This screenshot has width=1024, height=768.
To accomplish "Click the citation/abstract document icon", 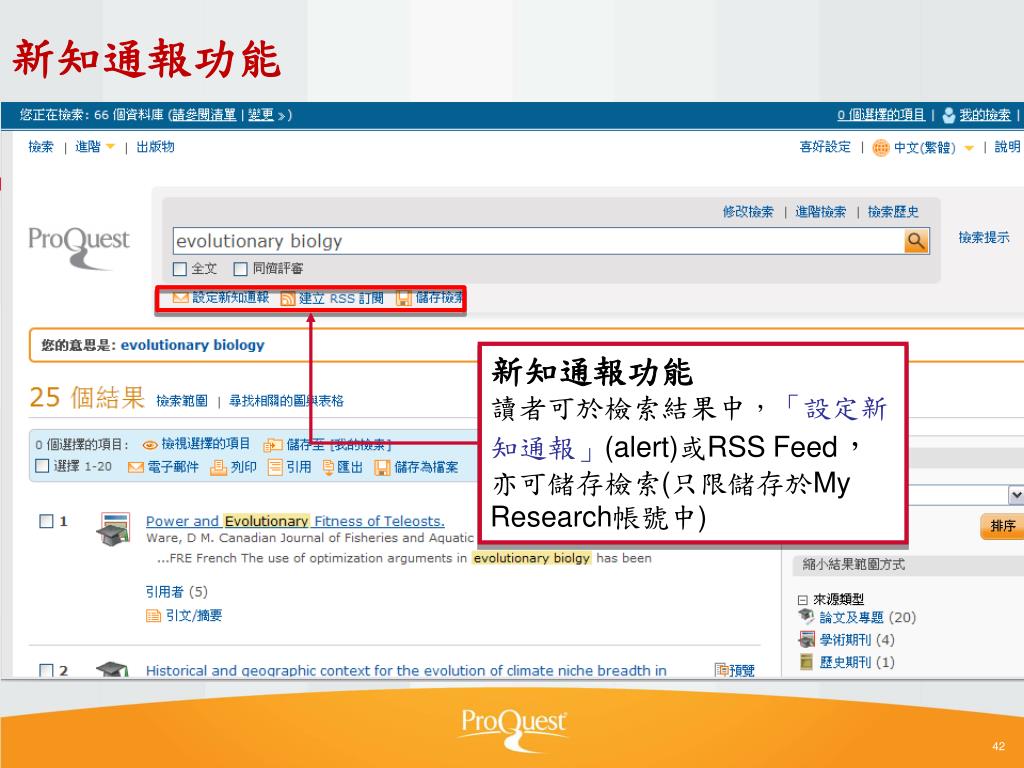I will (x=153, y=616).
